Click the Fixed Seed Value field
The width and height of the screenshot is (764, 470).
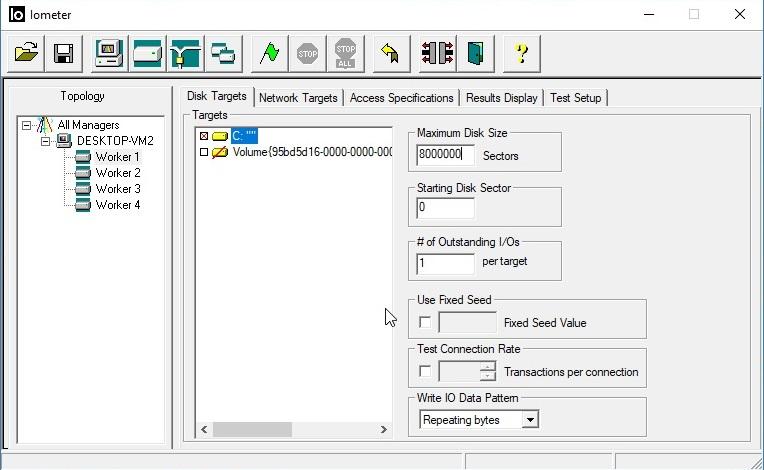(x=467, y=322)
